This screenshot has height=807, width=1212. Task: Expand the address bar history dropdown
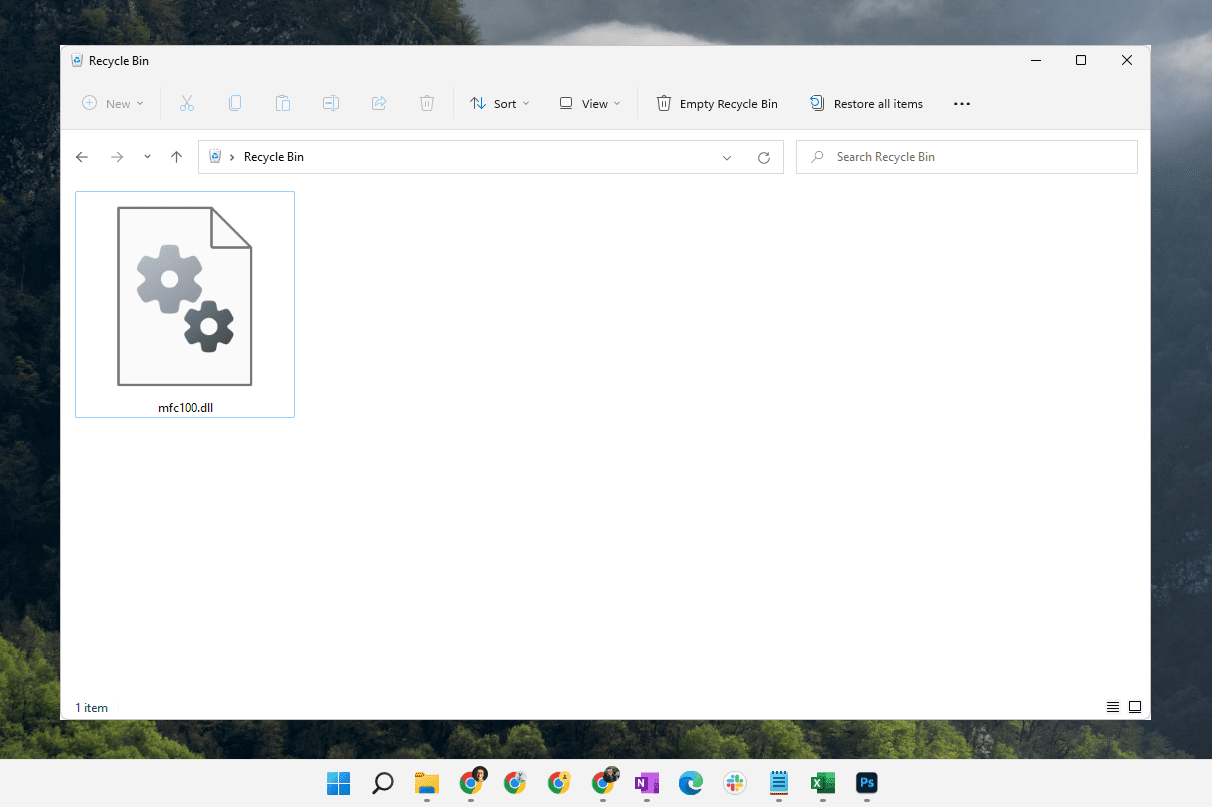tap(727, 157)
